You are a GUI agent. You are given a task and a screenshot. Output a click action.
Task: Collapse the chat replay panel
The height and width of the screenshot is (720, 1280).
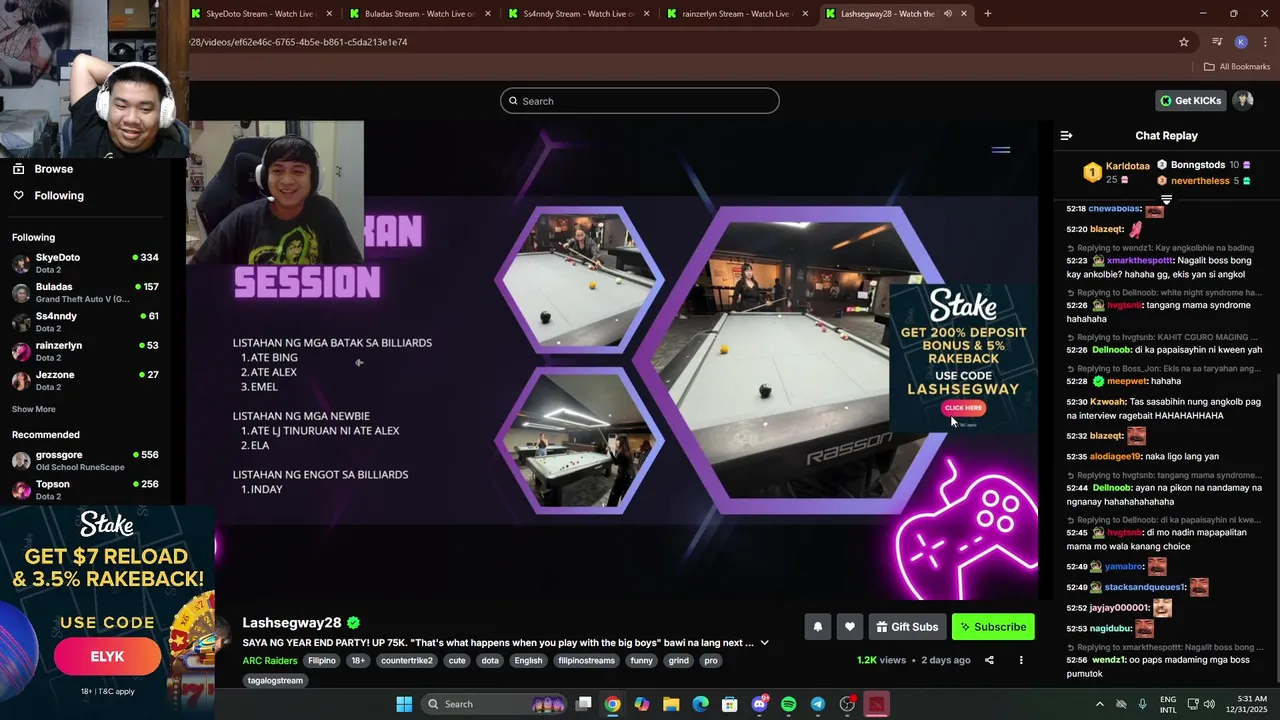pyautogui.click(x=1066, y=135)
